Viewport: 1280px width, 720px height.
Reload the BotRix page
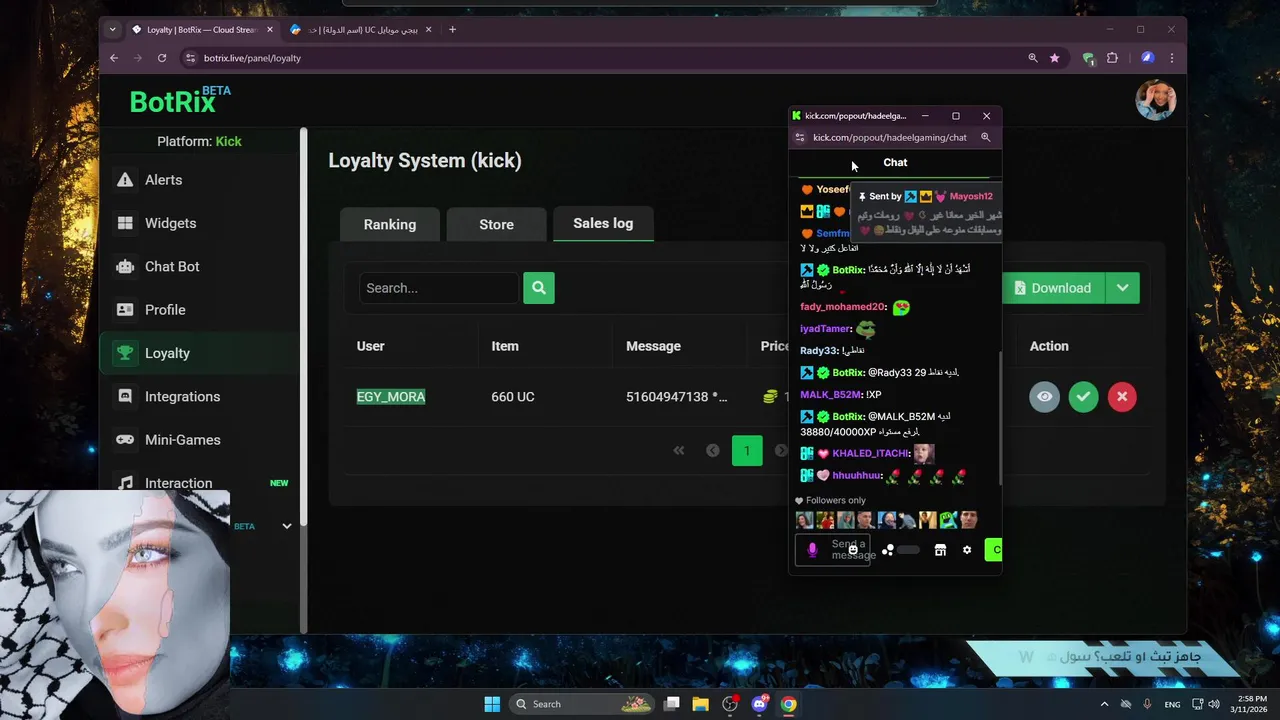tap(162, 58)
